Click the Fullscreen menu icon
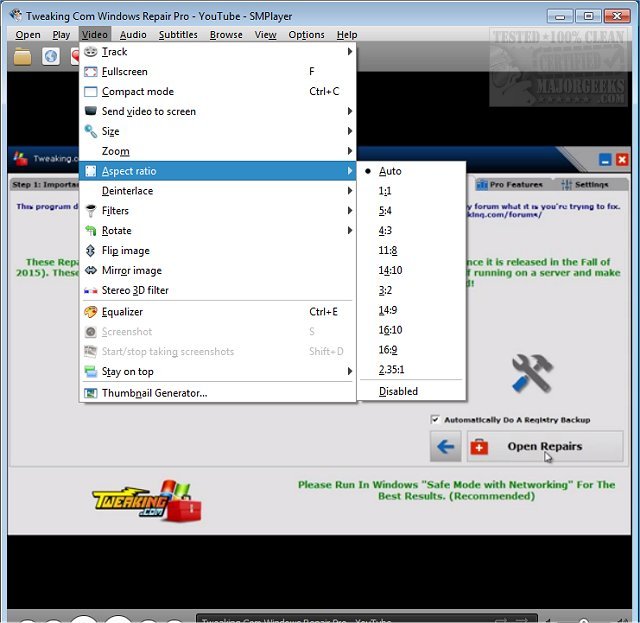 tap(91, 71)
